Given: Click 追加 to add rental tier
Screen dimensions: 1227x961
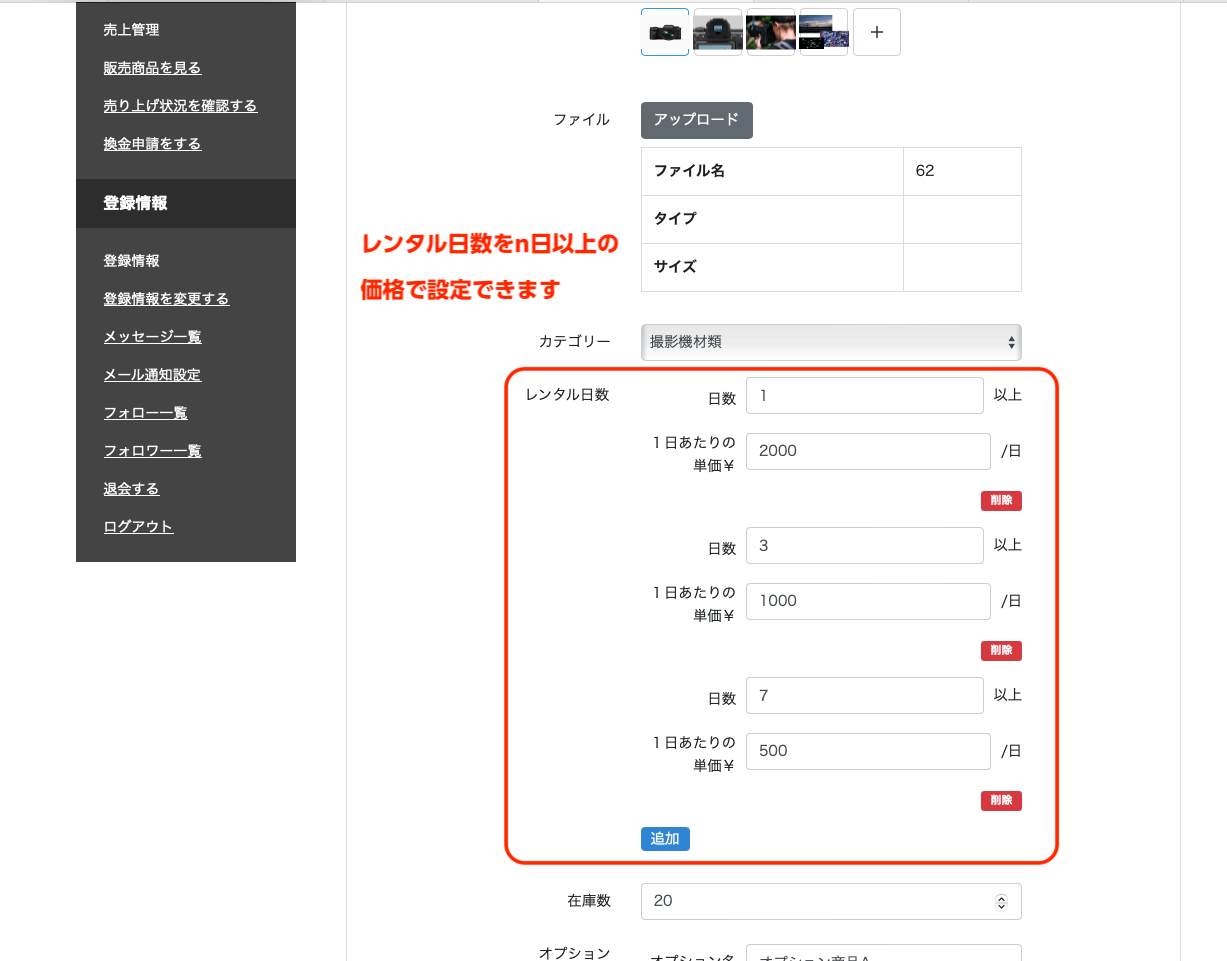Looking at the screenshot, I should 665,839.
